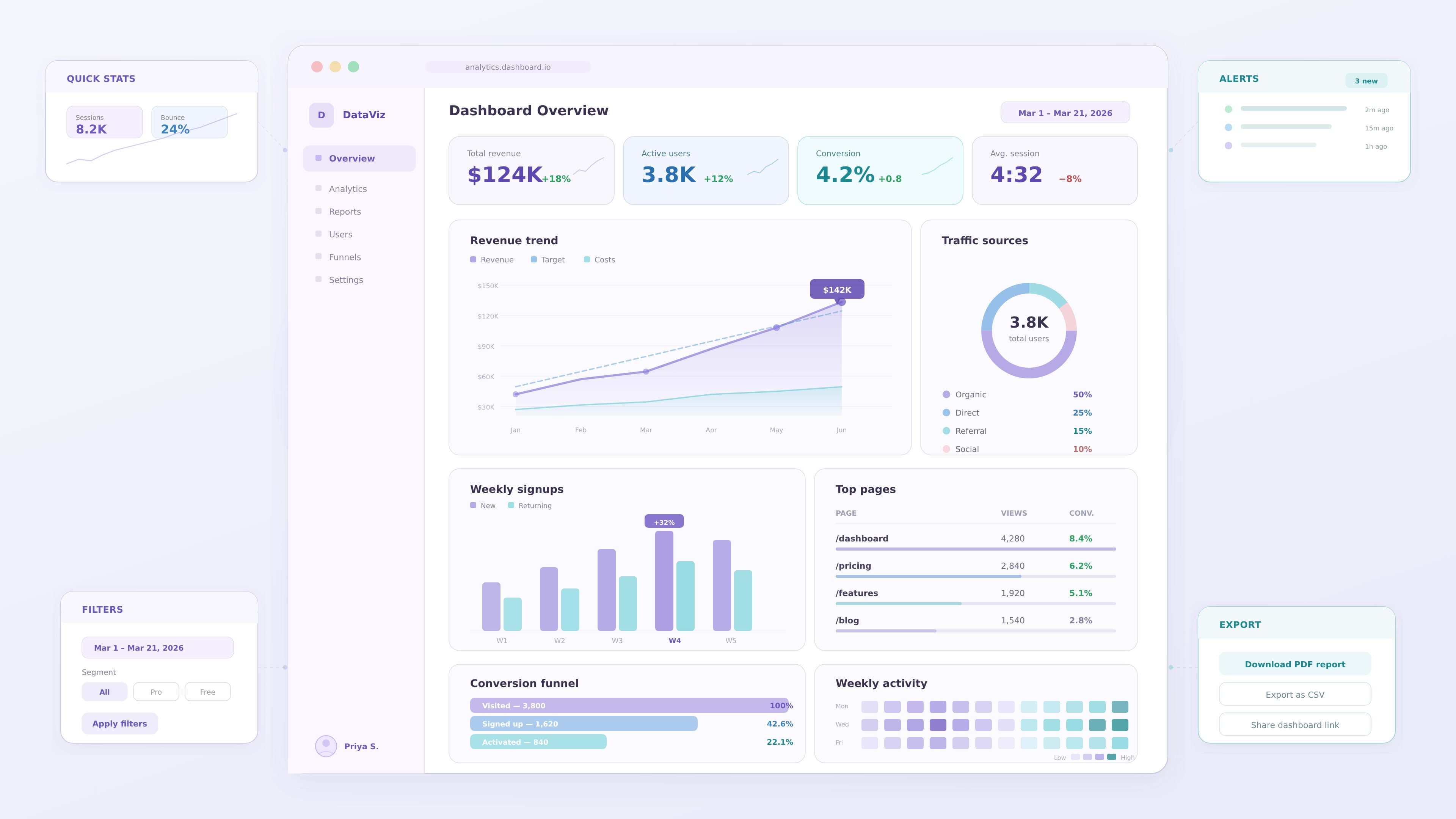Click the Bounce 24% stat tile
The height and width of the screenshot is (819, 1456).
pyautogui.click(x=189, y=122)
